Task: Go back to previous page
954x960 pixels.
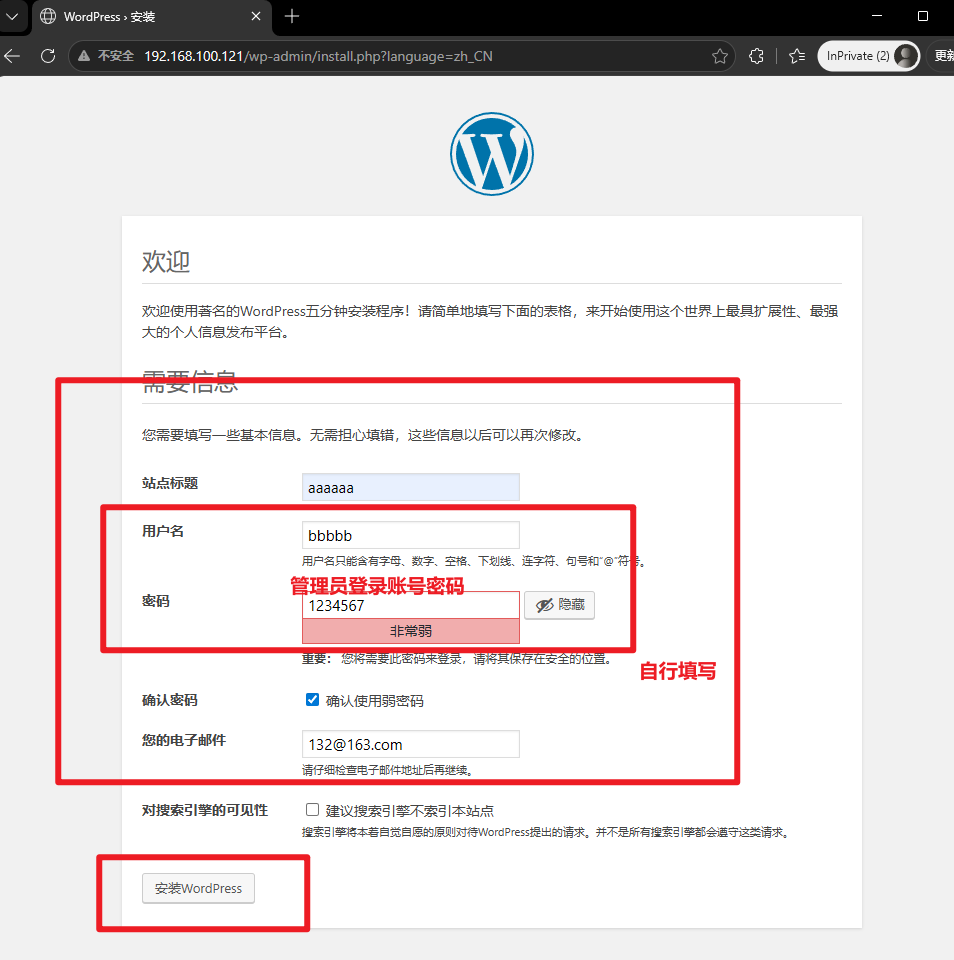Action: [x=12, y=56]
